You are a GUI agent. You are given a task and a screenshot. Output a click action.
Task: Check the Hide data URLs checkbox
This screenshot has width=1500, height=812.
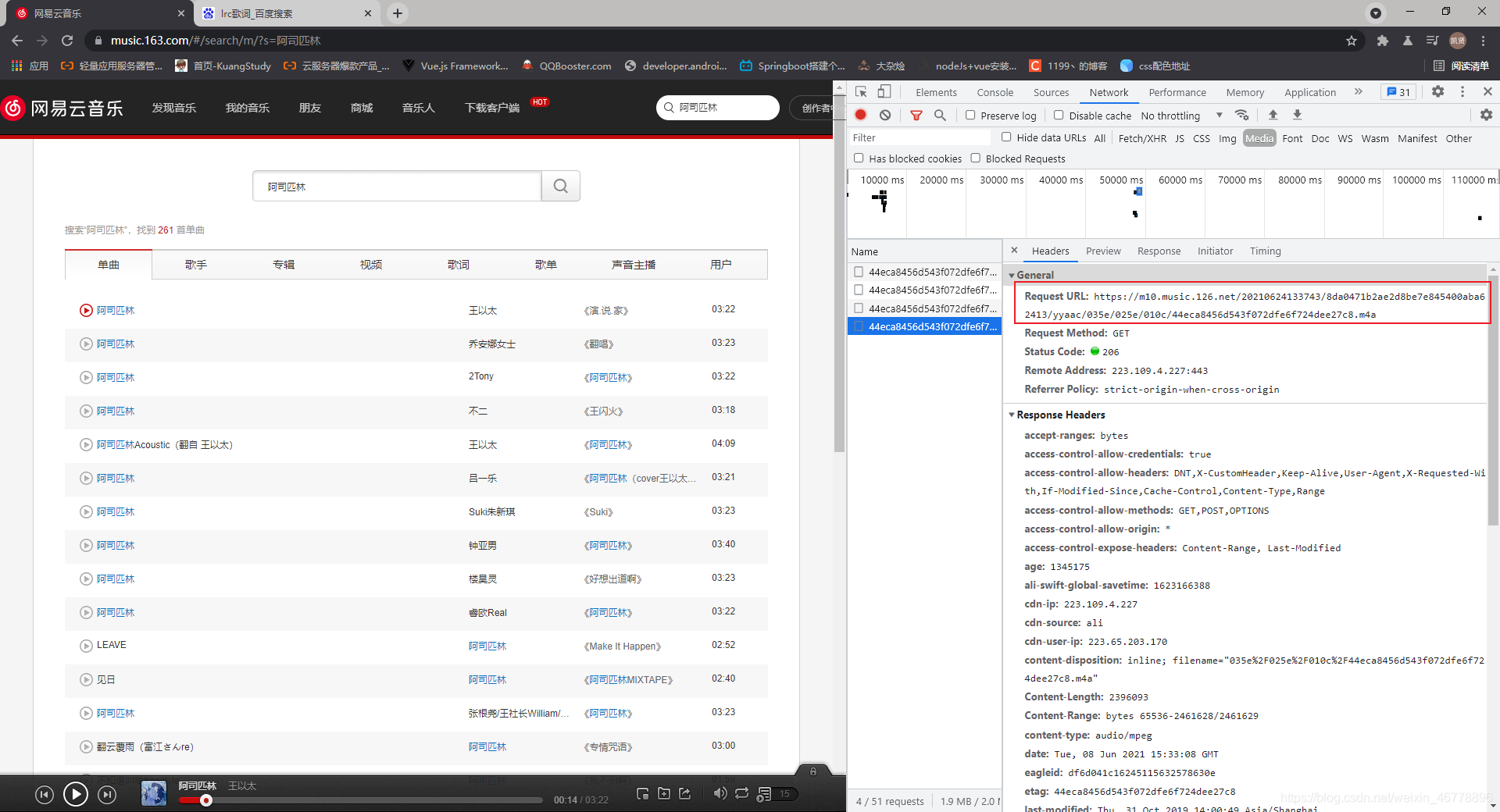[1006, 137]
